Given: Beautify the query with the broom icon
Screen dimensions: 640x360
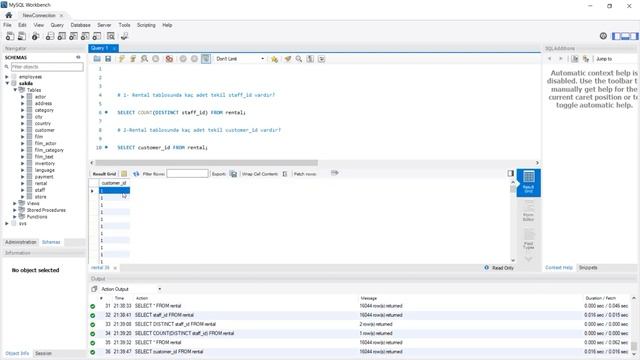Looking at the screenshot, I should pos(288,59).
